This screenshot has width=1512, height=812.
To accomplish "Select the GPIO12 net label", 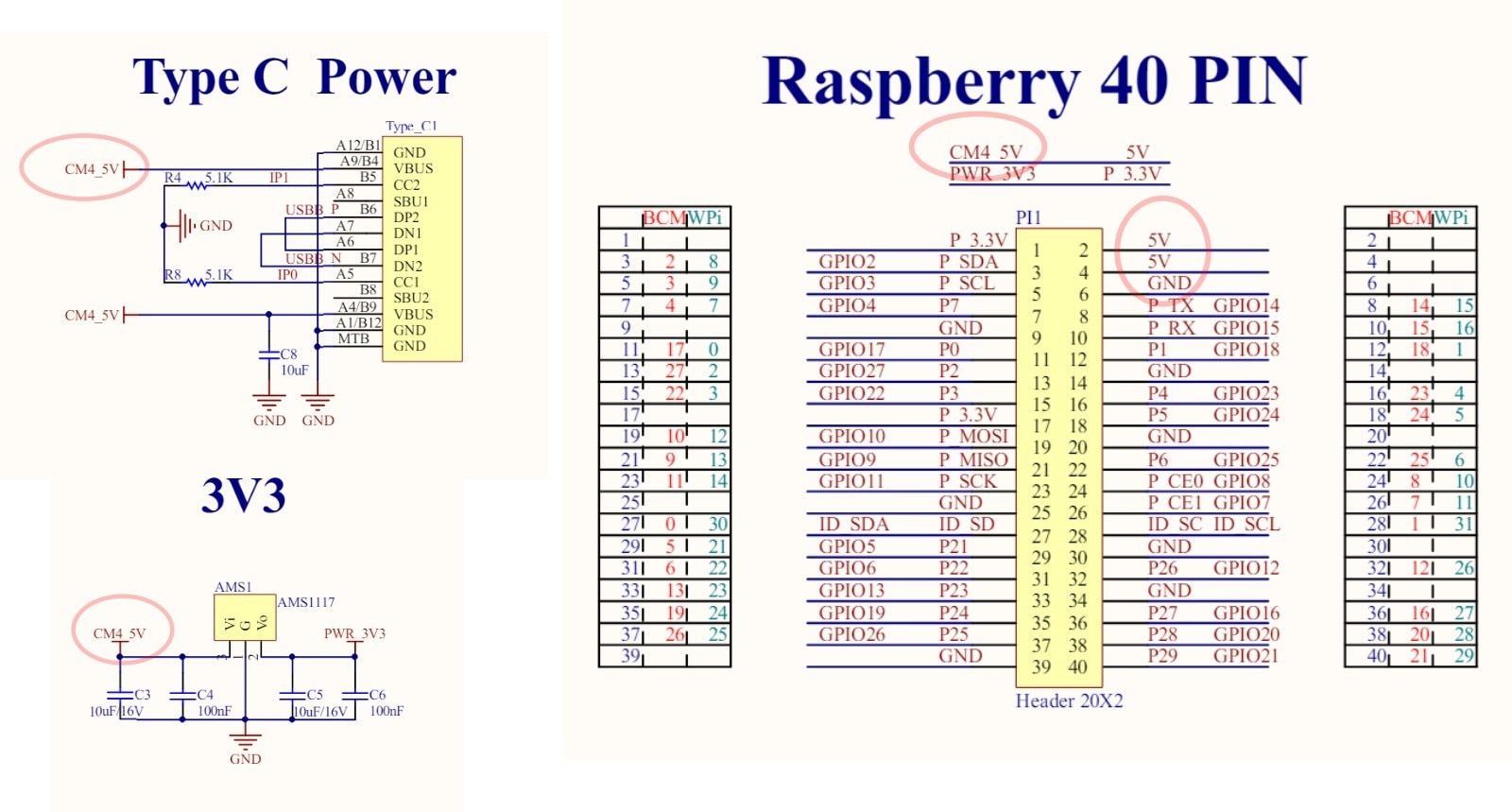I will coord(1246,568).
